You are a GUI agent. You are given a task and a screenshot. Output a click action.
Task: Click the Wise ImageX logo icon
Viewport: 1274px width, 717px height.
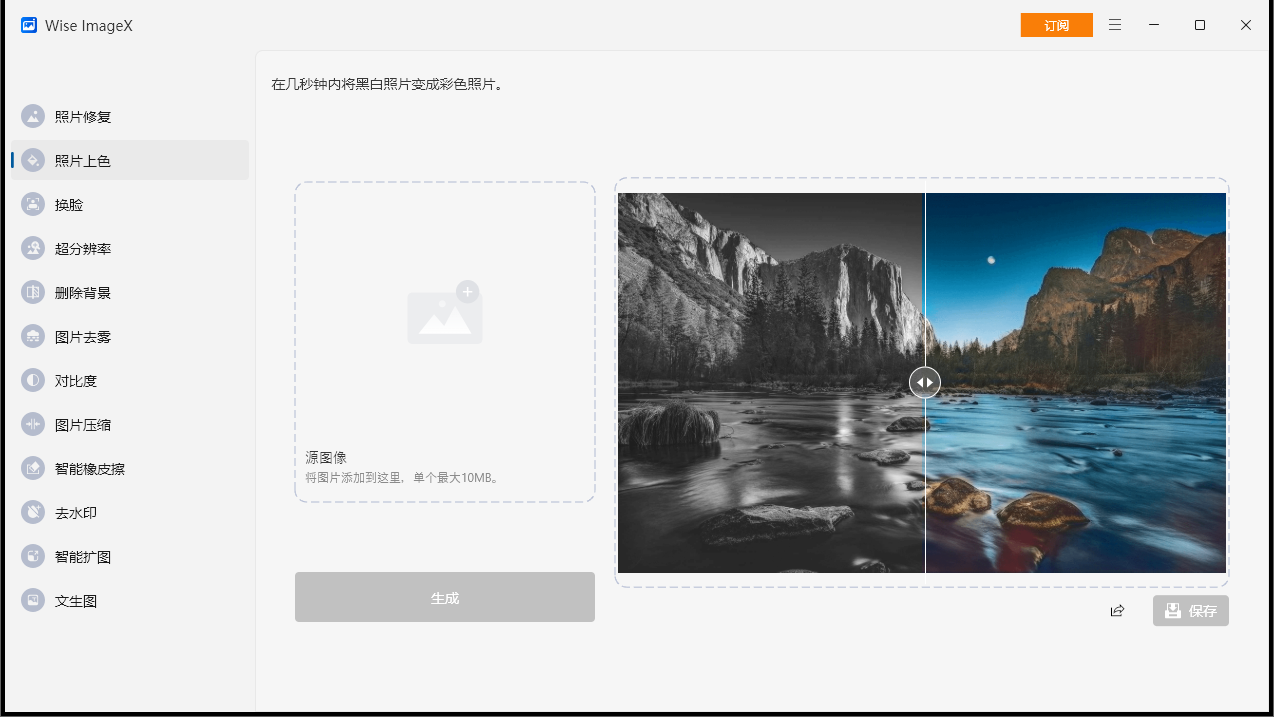(28, 25)
